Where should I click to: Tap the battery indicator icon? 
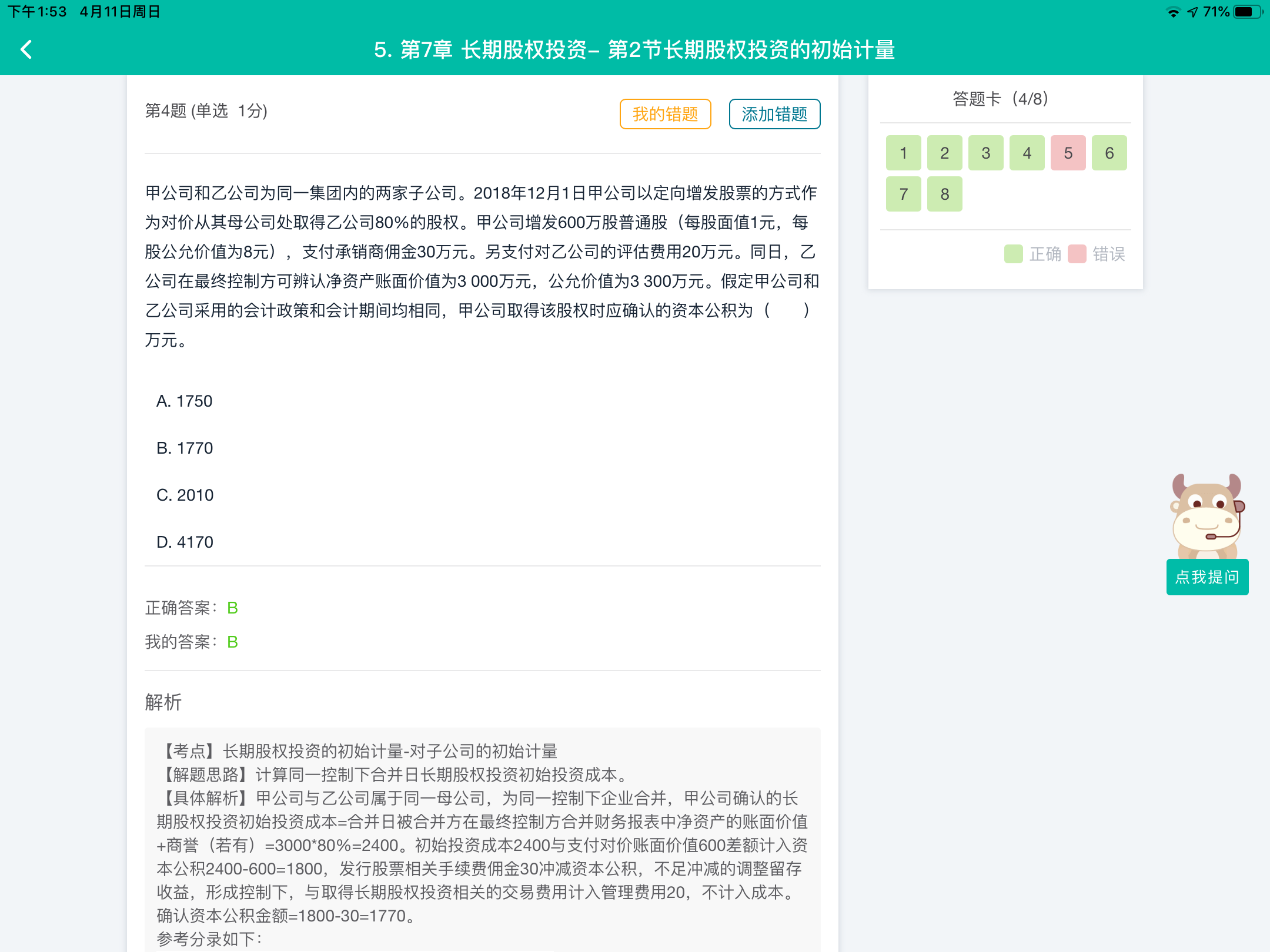(1248, 12)
